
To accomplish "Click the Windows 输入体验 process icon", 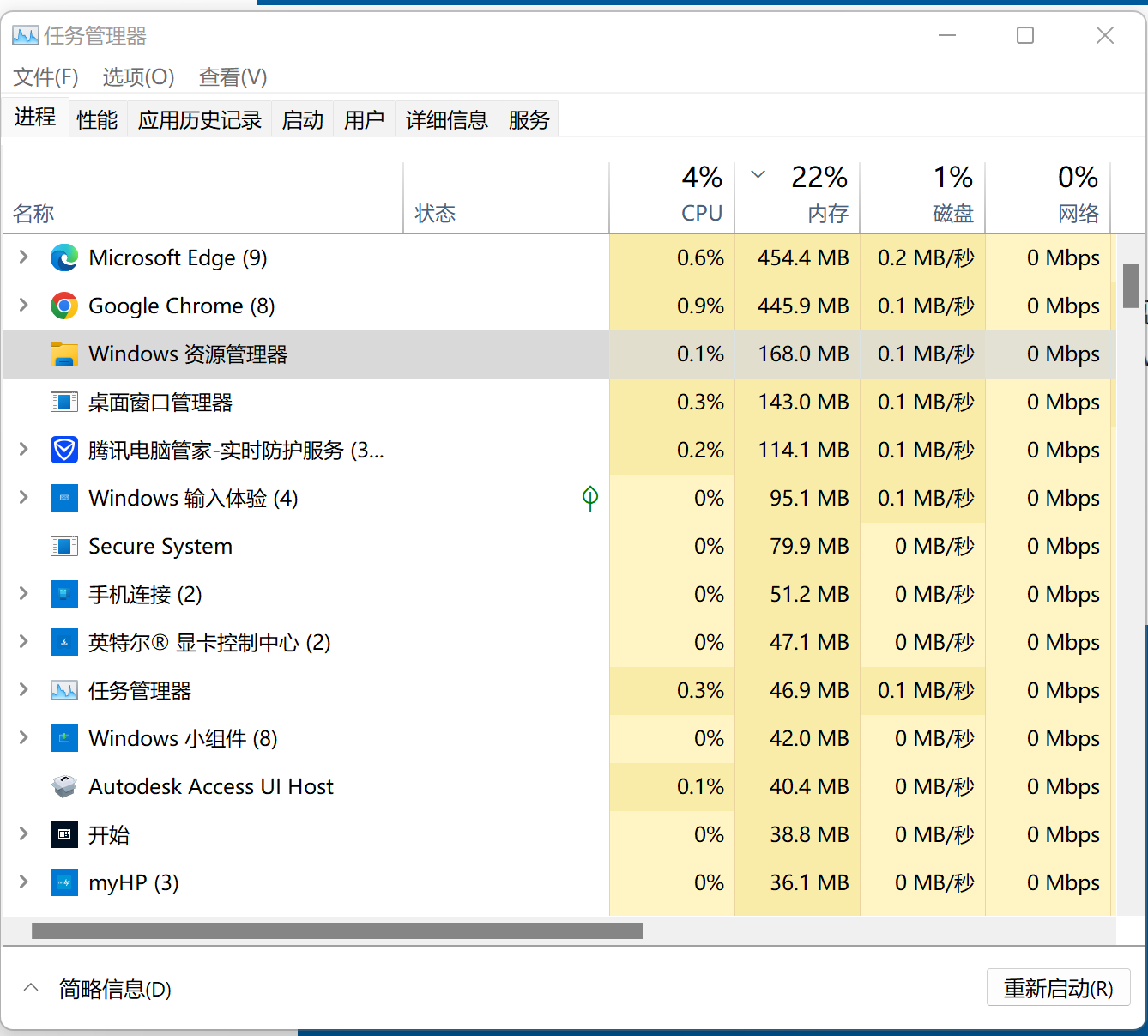I will tap(64, 498).
